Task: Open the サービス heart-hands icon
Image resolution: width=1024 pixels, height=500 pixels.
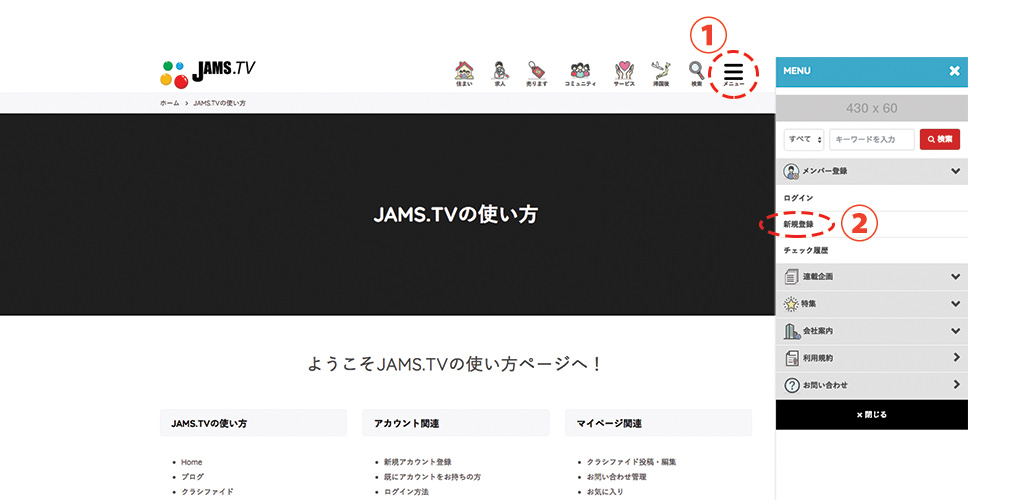Action: [x=624, y=74]
